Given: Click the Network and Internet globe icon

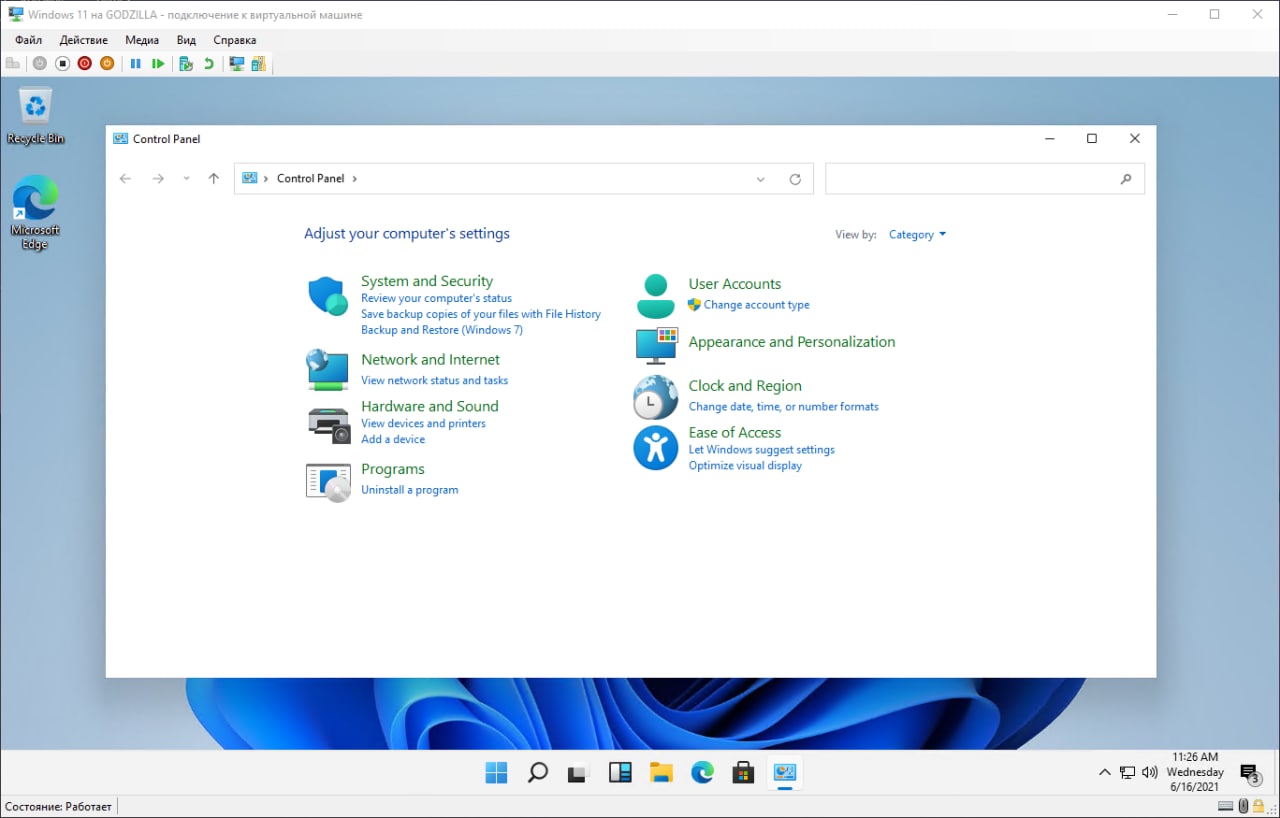Looking at the screenshot, I should click(x=327, y=369).
